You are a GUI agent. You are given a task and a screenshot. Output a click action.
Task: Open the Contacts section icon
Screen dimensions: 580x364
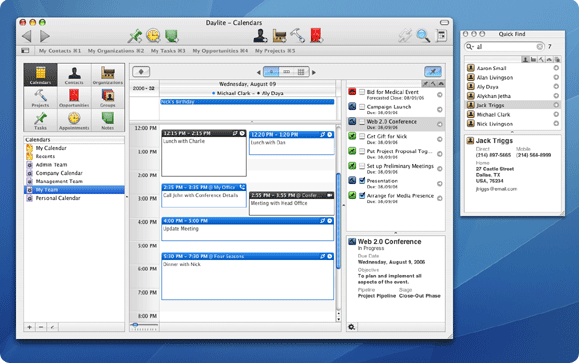tap(74, 75)
